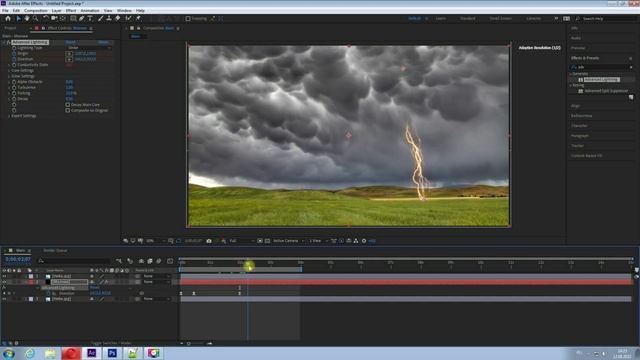
Task: Switch to the Render Queue tab
Action: (x=55, y=251)
